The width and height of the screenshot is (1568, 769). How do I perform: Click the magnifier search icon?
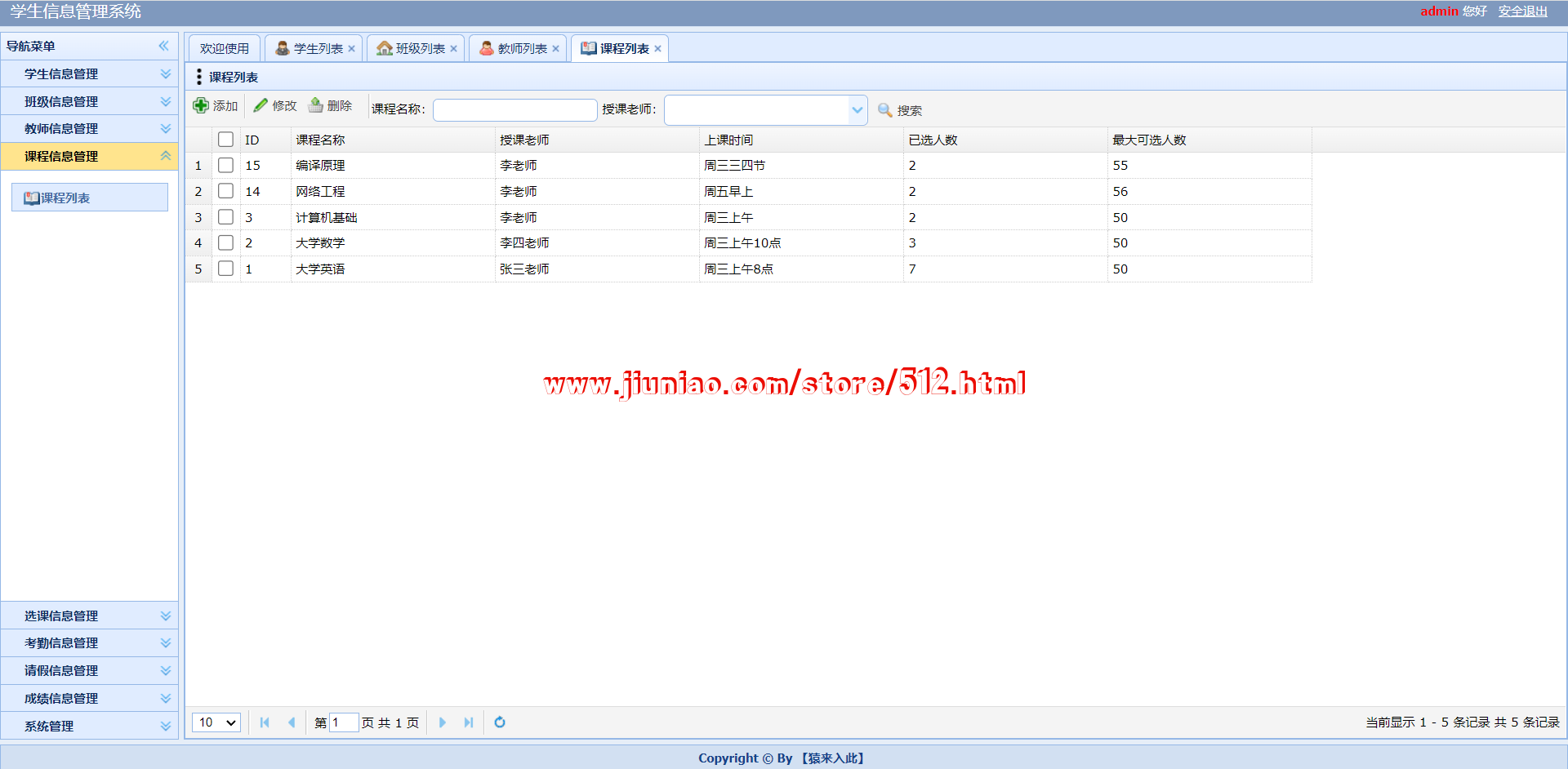(884, 110)
